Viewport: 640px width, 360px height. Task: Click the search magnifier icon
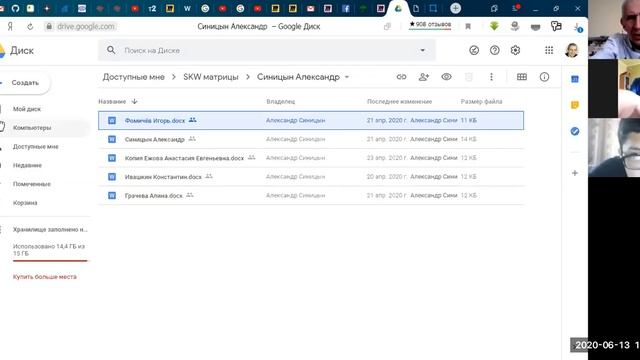[111, 50]
